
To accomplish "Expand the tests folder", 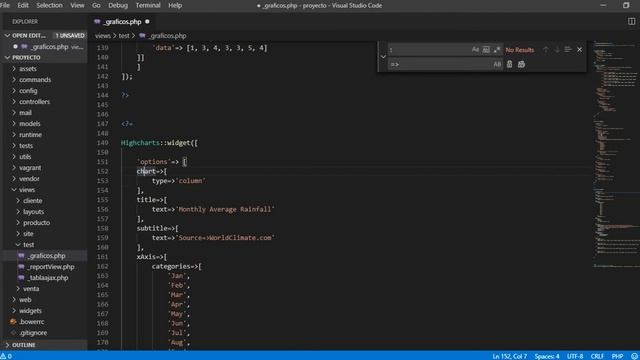I will (x=26, y=146).
